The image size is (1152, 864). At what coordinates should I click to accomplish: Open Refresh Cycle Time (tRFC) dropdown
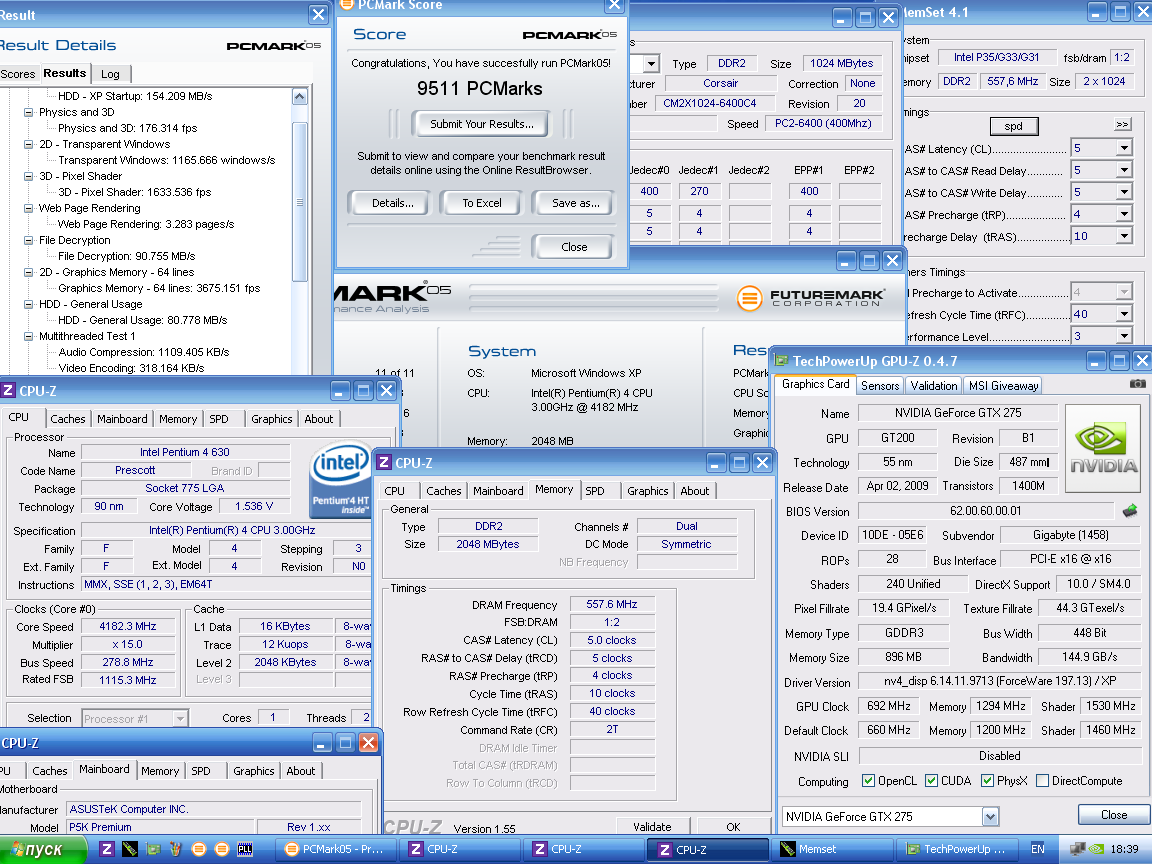coord(1124,314)
